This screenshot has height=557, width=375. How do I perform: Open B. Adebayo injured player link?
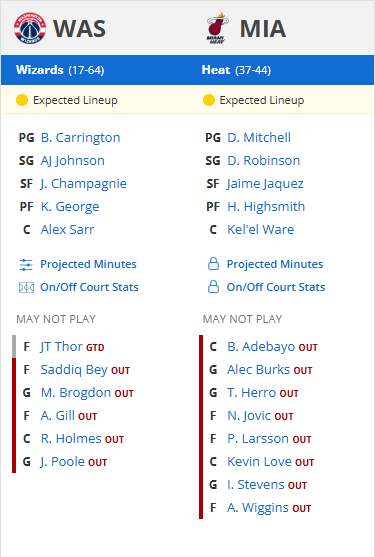coord(261,347)
